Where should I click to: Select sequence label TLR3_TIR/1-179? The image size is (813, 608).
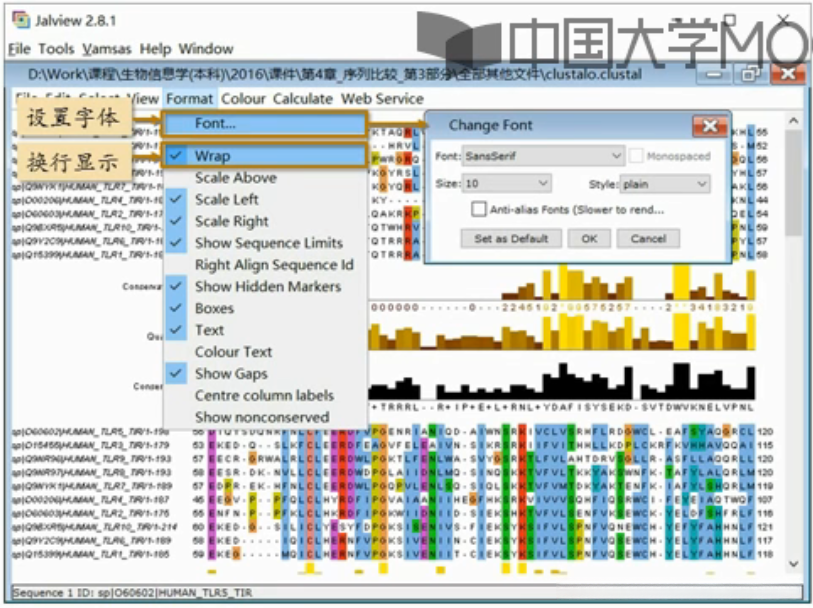91,445
